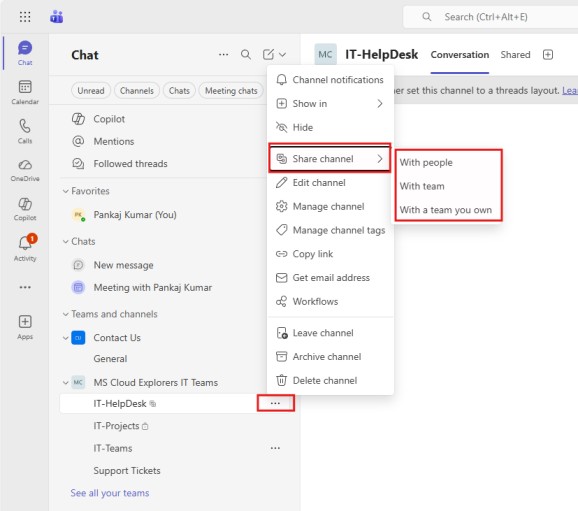Select Leave channel option
Viewport: 578px width, 511px height.
pos(330,333)
